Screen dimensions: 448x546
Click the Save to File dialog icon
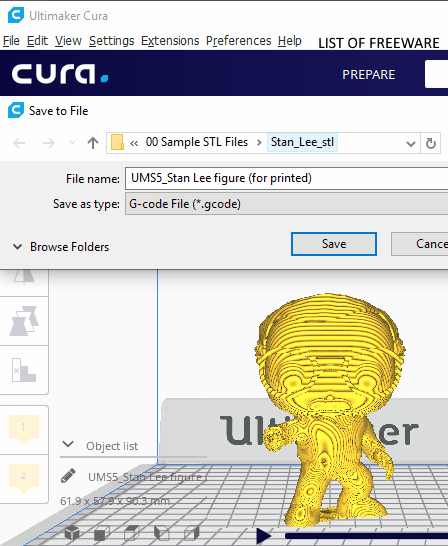pyautogui.click(x=16, y=110)
